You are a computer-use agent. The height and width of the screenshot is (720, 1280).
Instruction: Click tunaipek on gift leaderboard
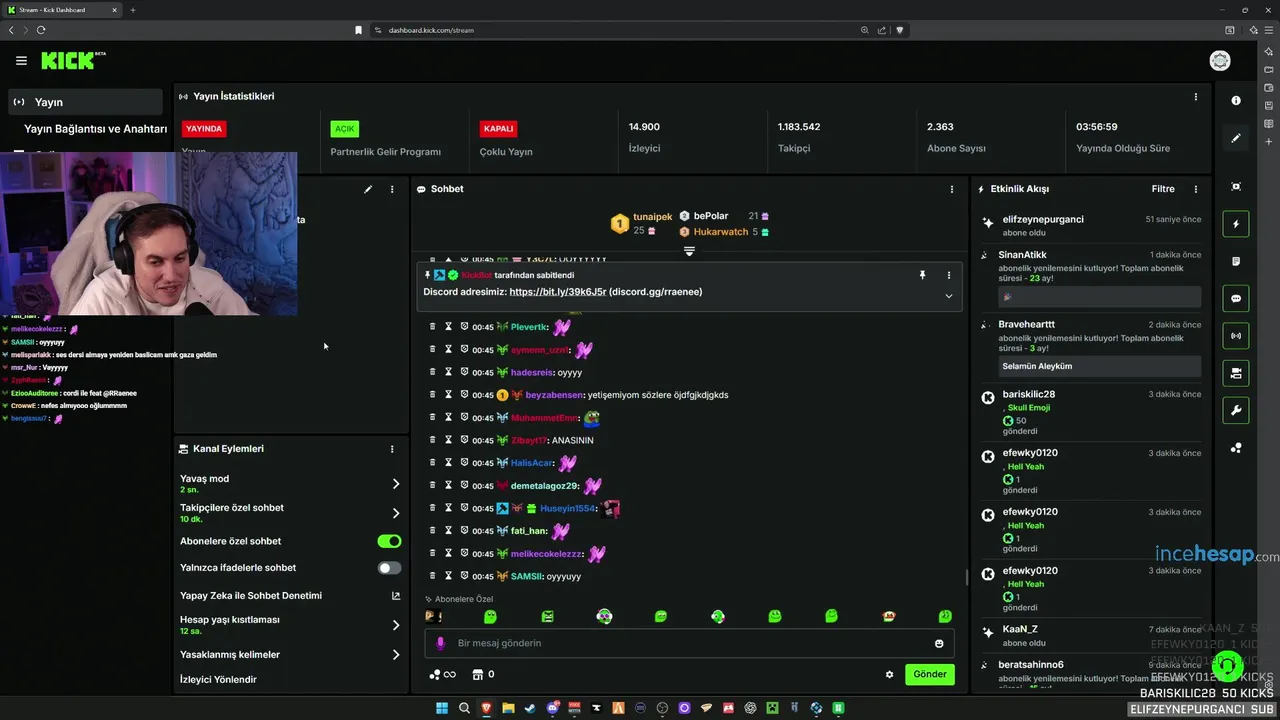tap(652, 217)
